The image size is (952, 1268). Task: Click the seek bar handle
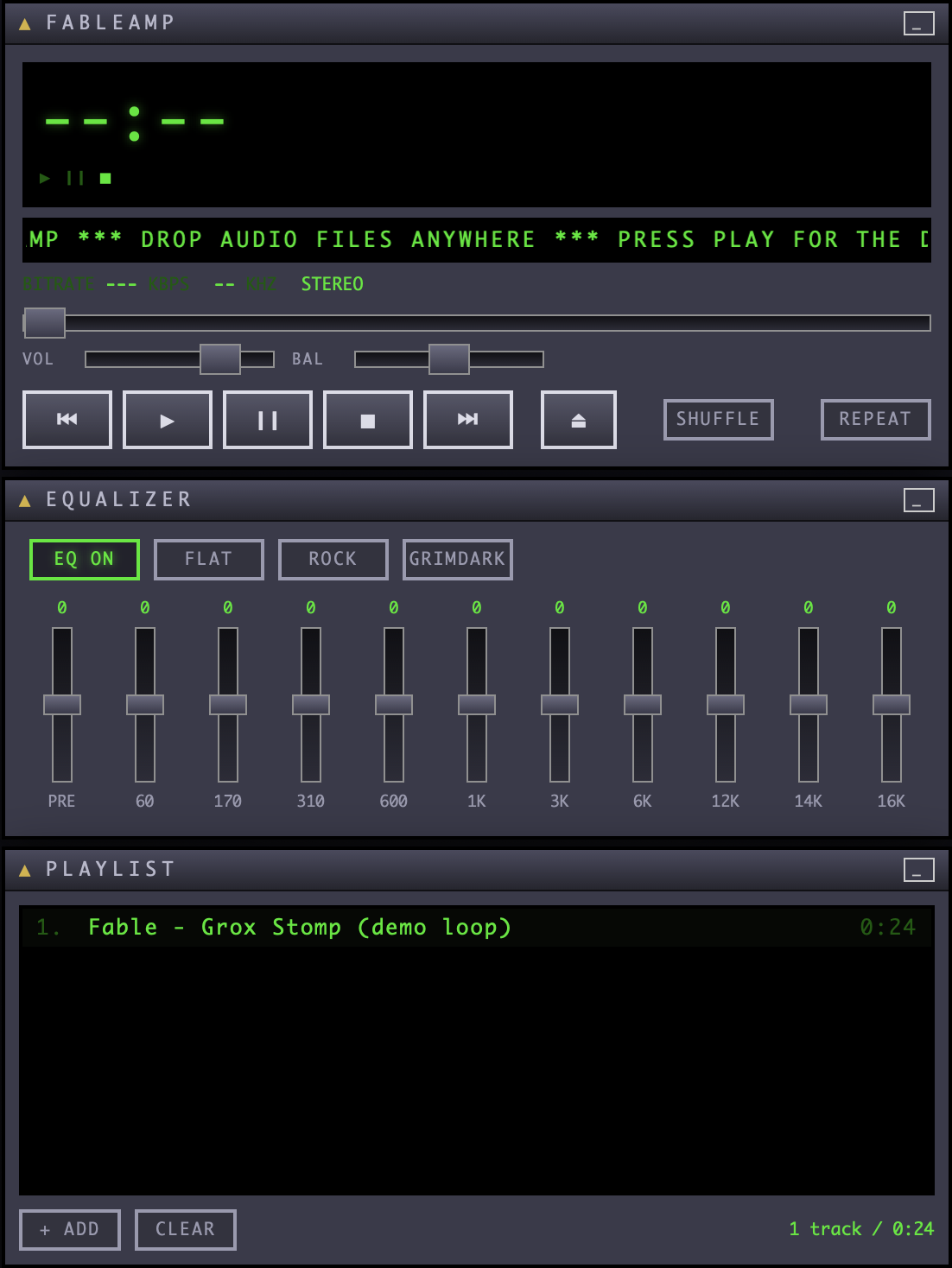click(44, 323)
